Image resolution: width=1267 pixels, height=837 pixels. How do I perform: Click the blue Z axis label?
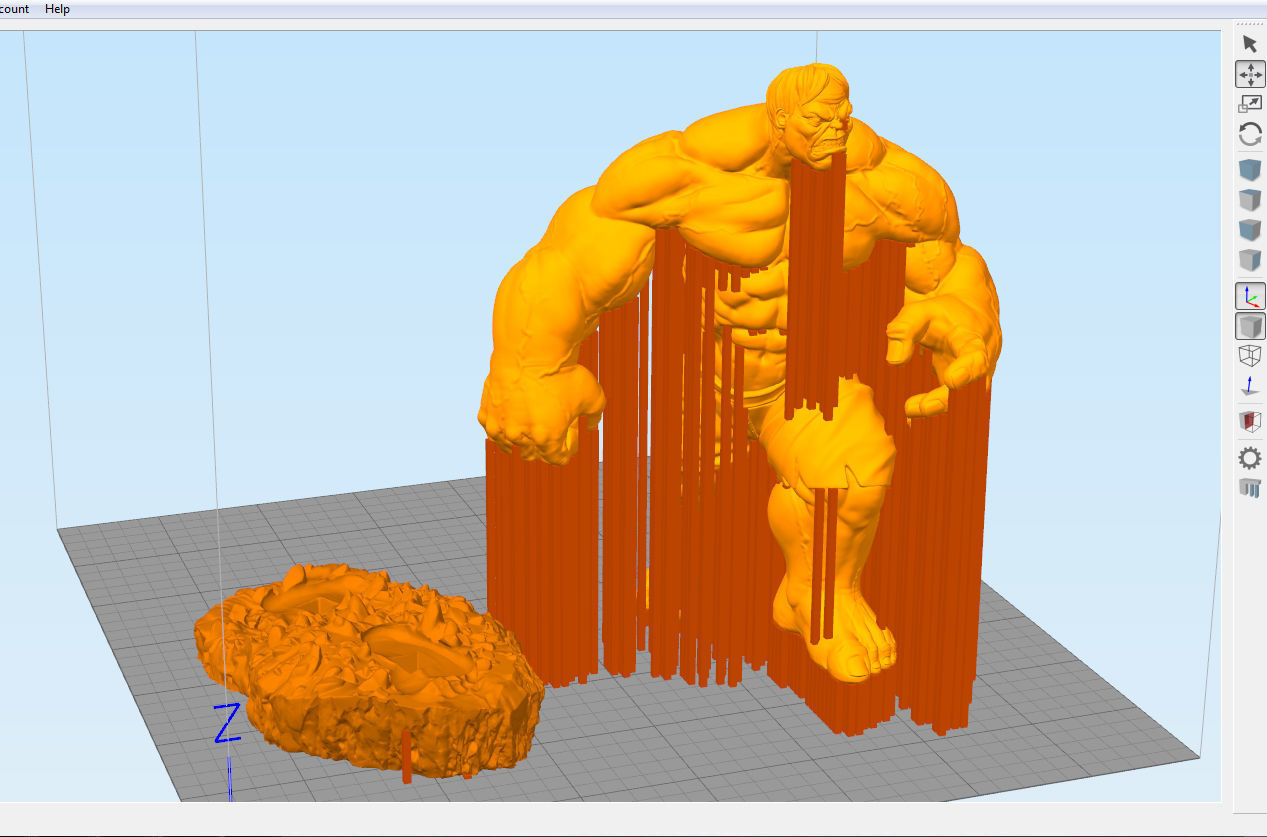pos(228,723)
